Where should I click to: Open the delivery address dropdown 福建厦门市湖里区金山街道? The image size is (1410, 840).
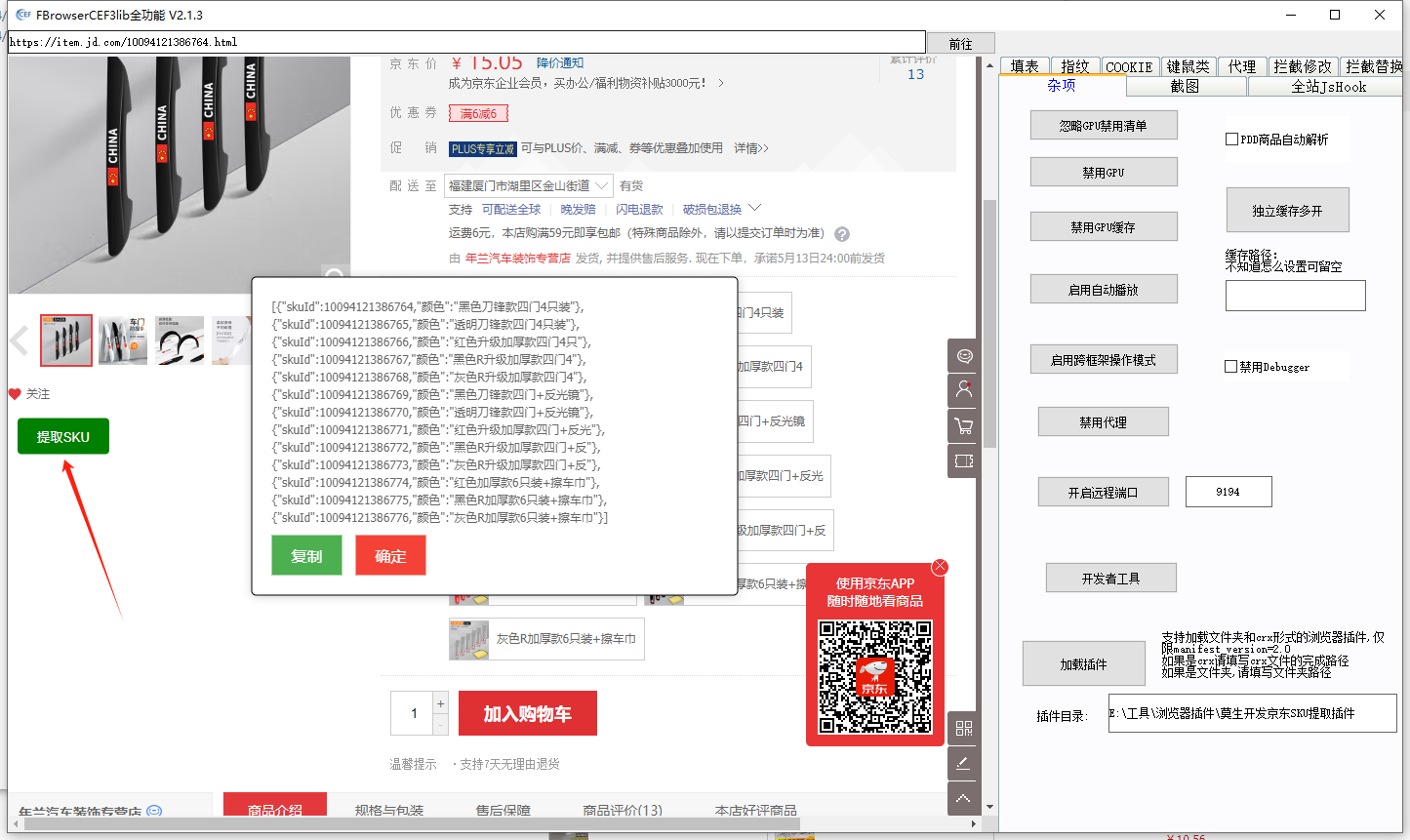(528, 185)
